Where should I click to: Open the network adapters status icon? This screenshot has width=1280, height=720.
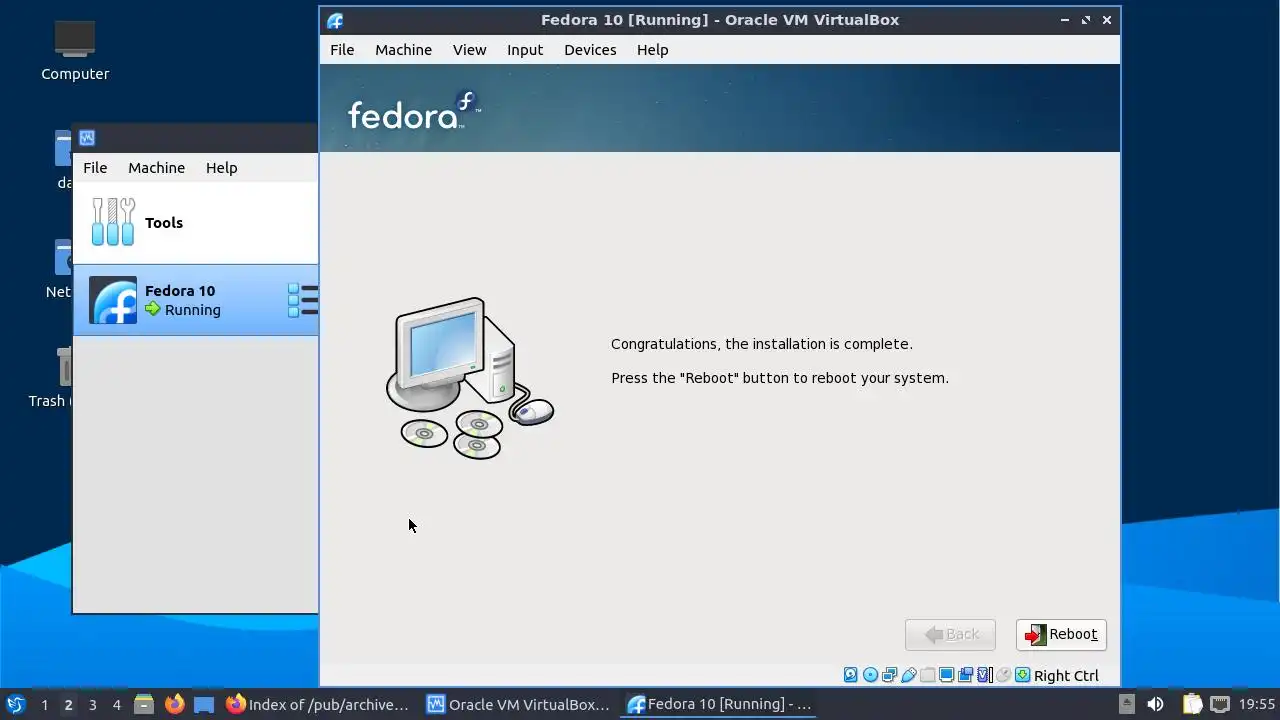click(889, 675)
